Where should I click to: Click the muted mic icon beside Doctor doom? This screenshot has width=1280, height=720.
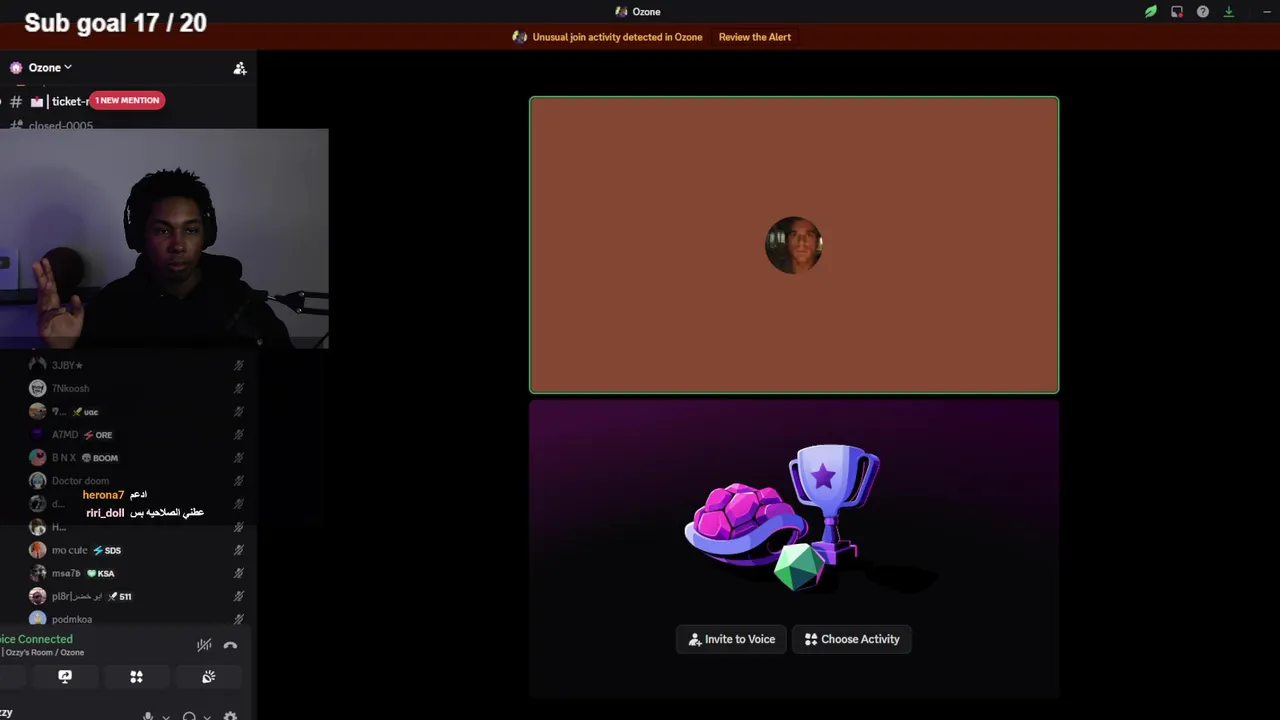pyautogui.click(x=238, y=480)
